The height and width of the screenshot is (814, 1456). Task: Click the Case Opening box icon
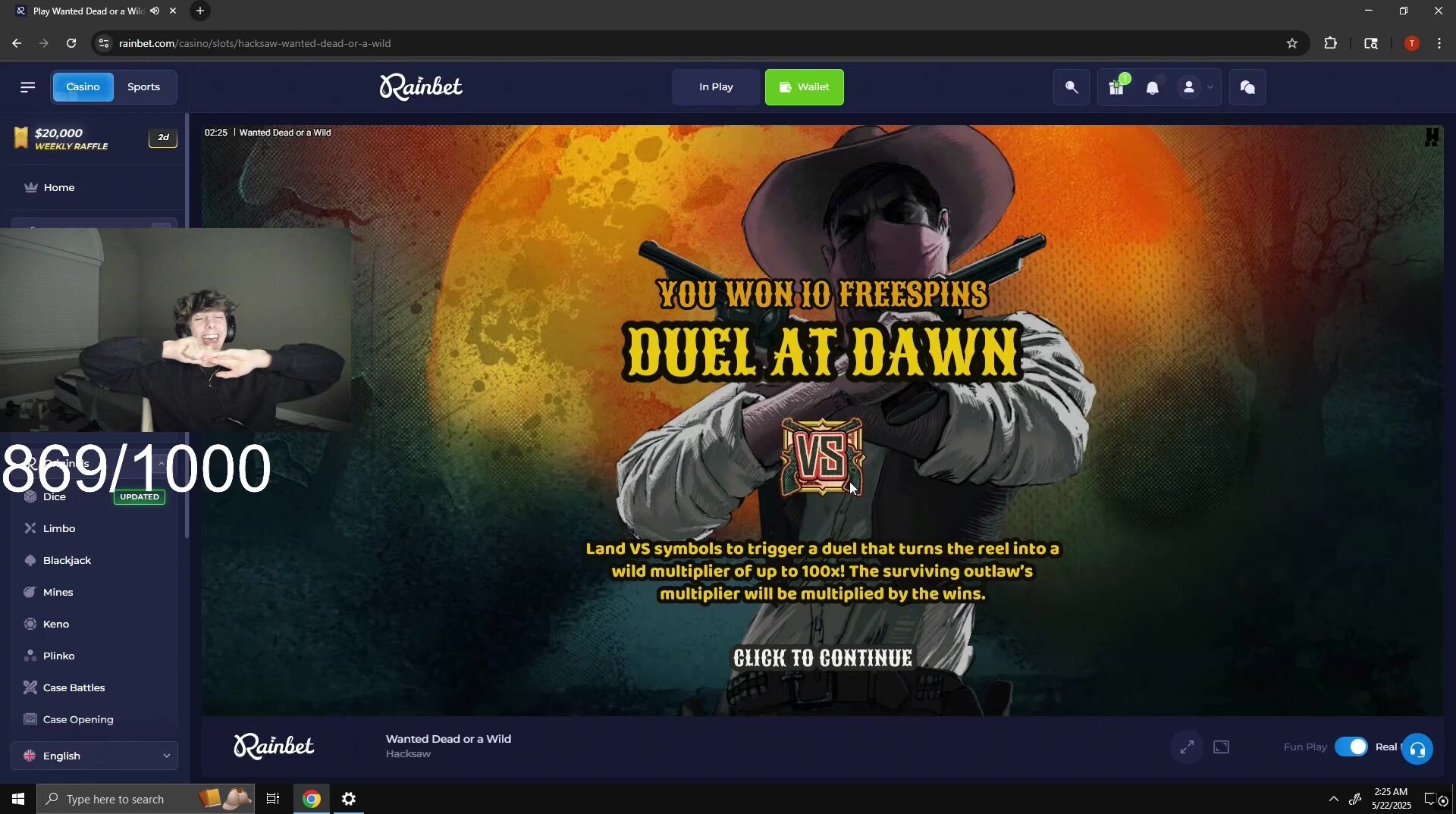coord(30,719)
